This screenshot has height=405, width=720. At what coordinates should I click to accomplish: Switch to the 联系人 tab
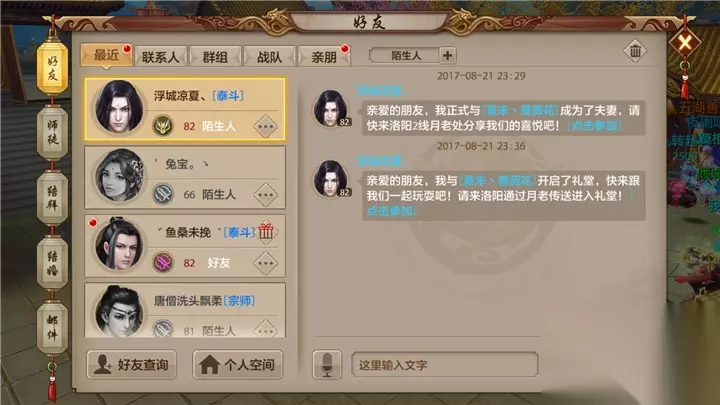[160, 57]
